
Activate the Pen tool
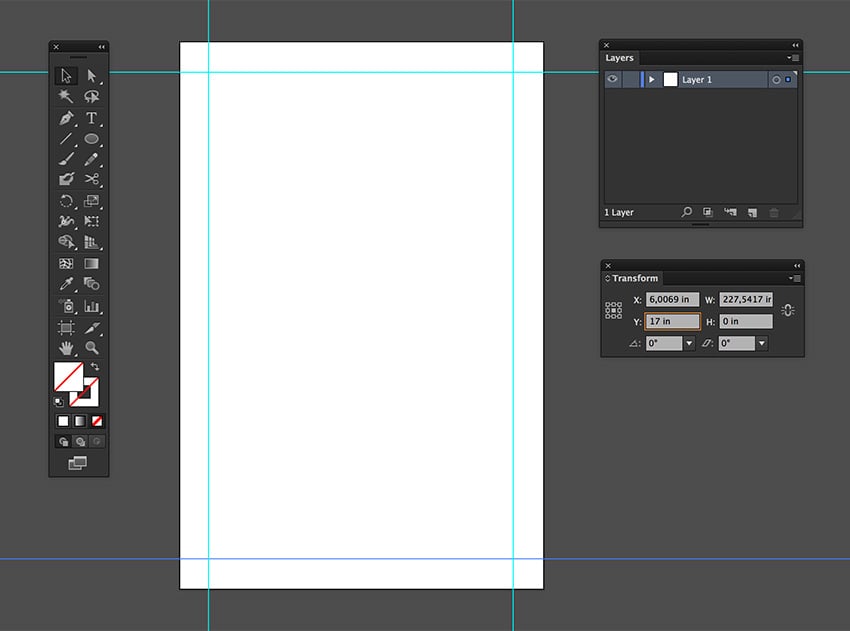(66, 120)
